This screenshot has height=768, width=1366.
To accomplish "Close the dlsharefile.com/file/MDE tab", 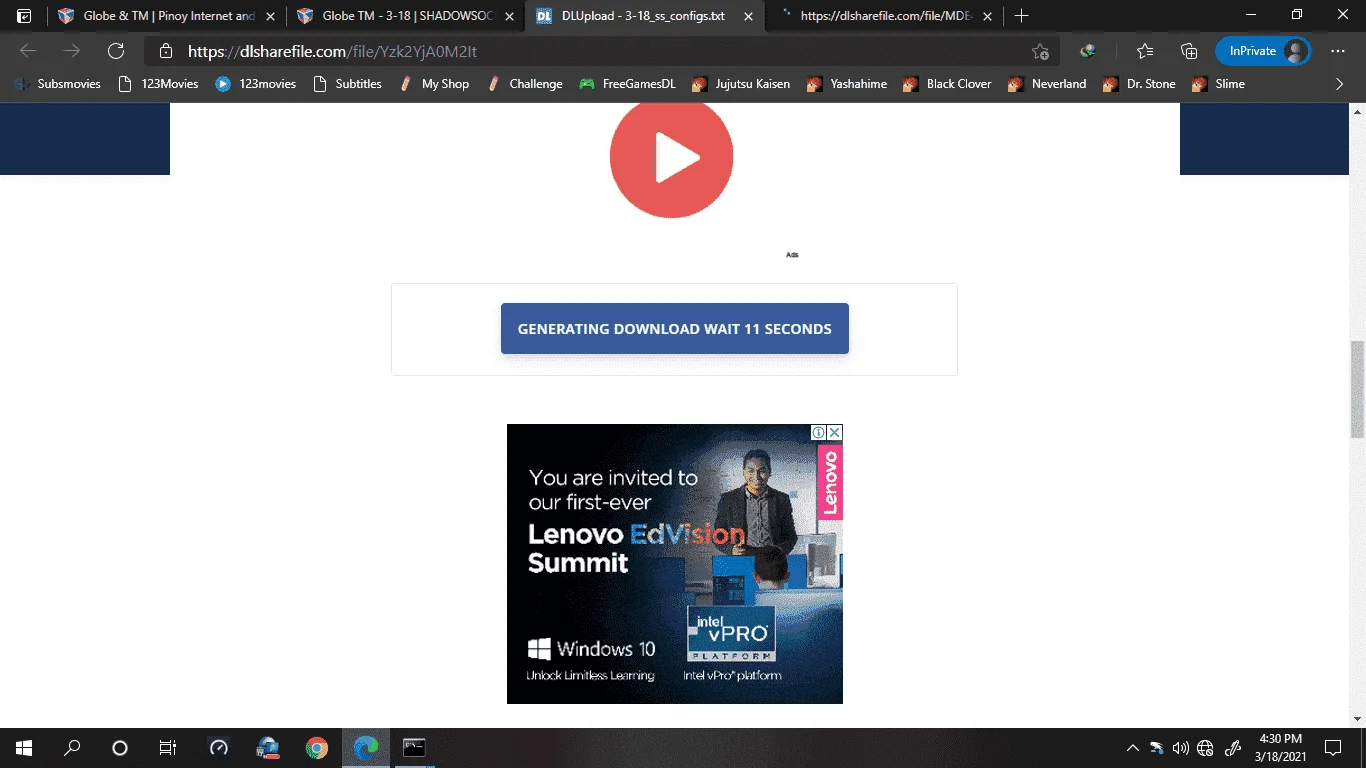I will tap(987, 16).
